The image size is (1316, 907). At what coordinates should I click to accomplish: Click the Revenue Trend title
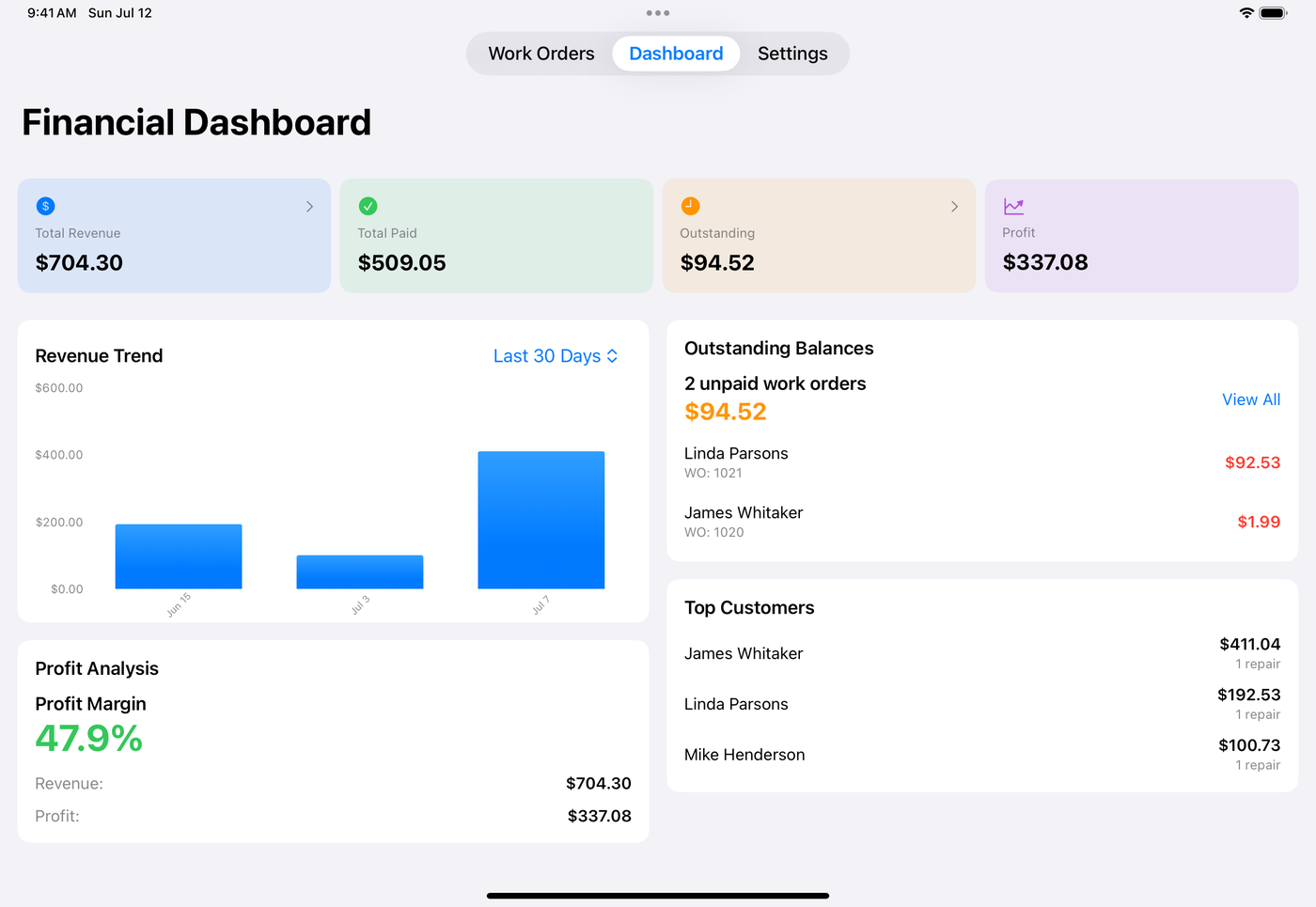[99, 356]
